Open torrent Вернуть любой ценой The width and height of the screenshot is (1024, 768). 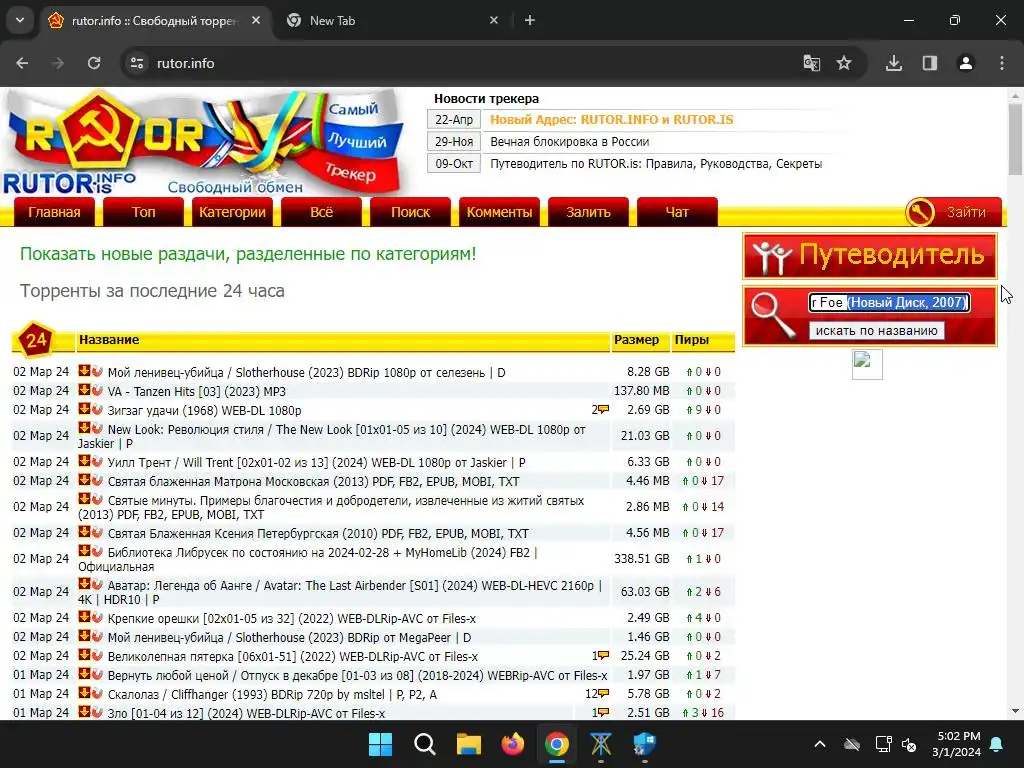[x=357, y=675]
